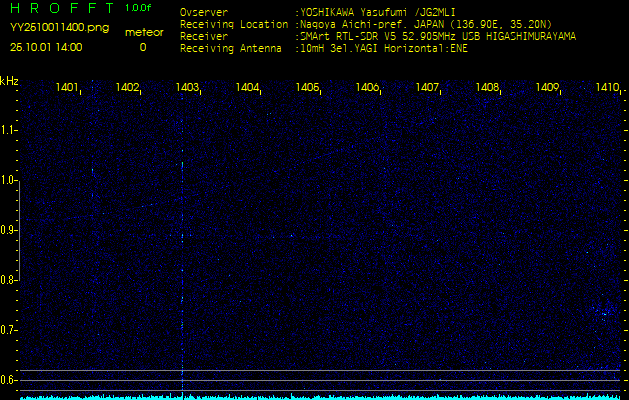Click the 0.8 frequency axis label
This screenshot has width=629, height=400.
coord(8,280)
